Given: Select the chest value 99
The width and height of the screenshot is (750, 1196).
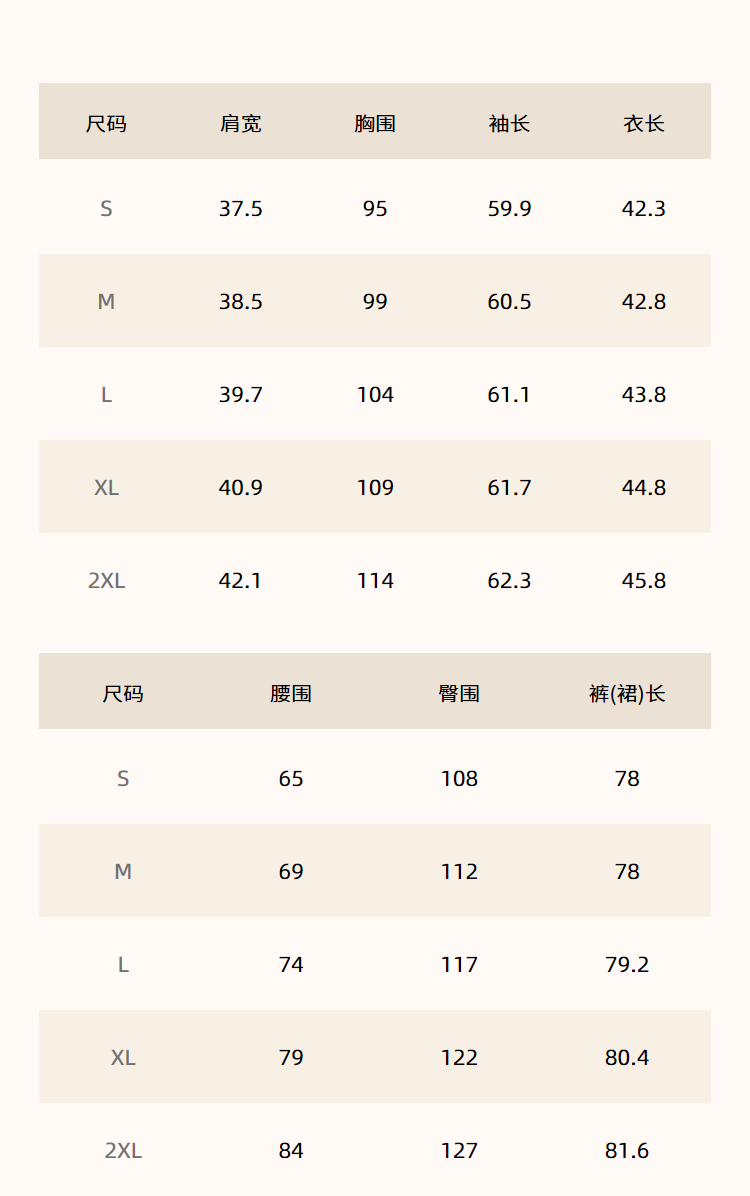Looking at the screenshot, I should click(375, 302).
